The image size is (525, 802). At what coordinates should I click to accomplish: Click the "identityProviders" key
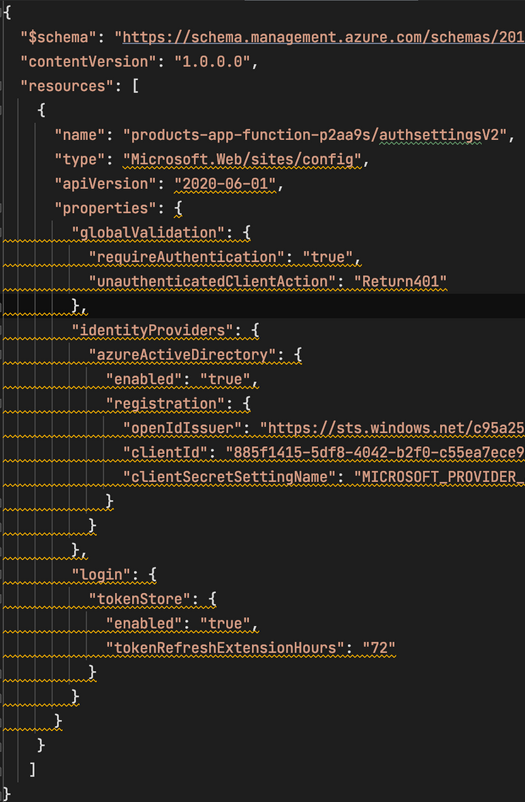152,330
